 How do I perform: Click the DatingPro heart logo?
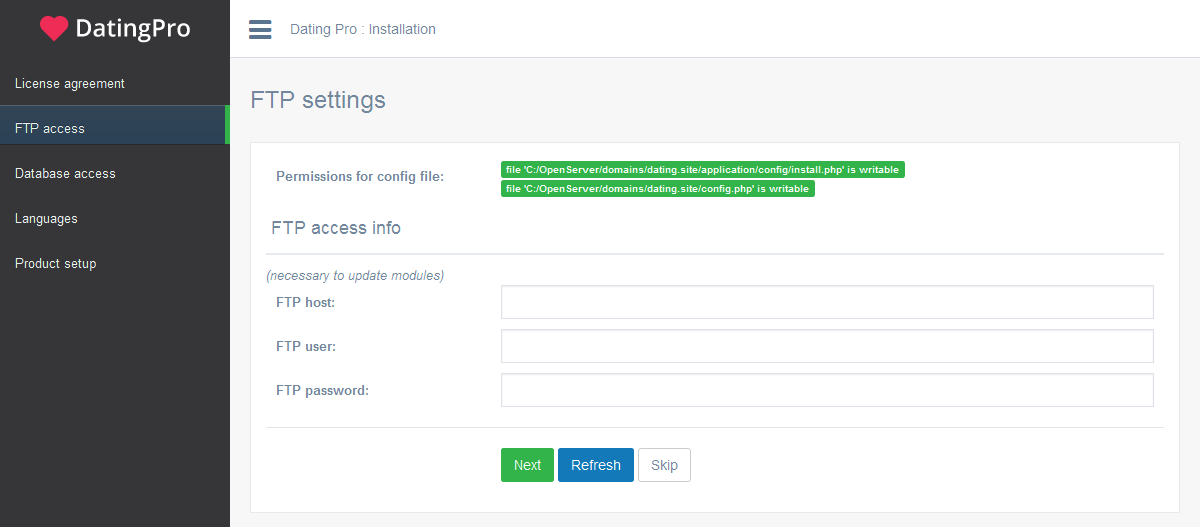pyautogui.click(x=115, y=29)
